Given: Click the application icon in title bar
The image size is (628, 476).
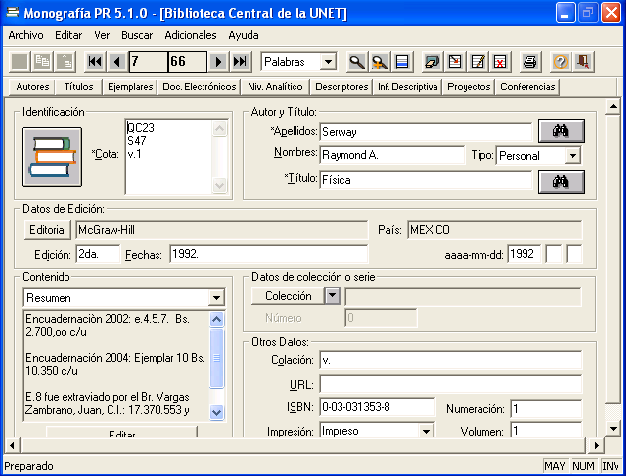Looking at the screenshot, I should coord(12,12).
